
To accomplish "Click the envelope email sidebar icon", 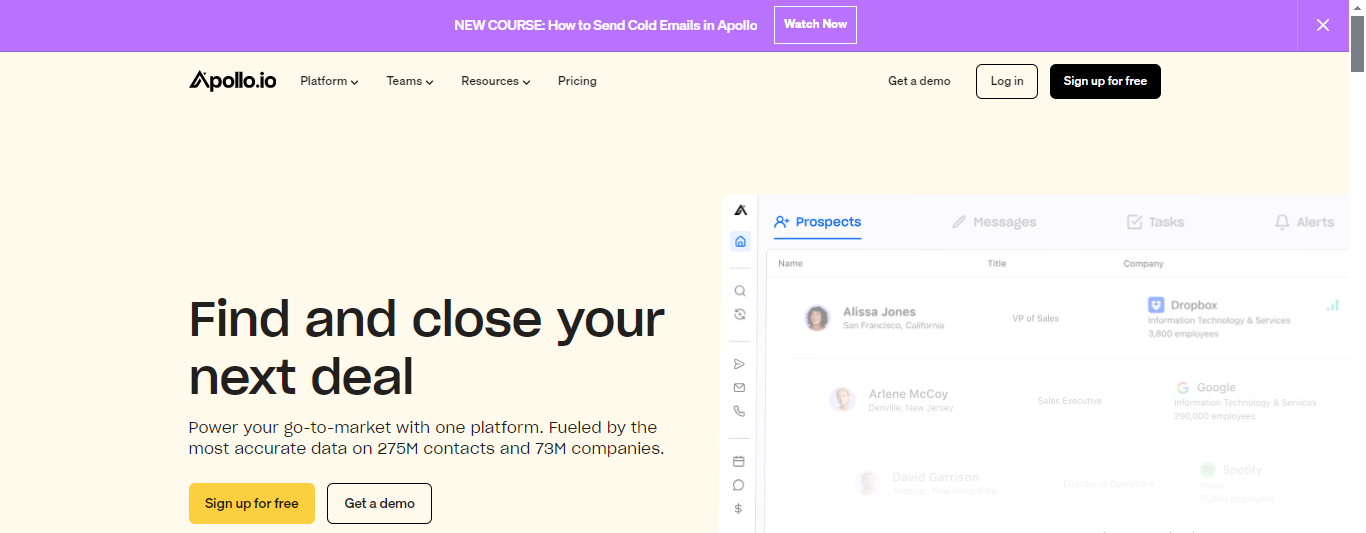I will click(740, 387).
